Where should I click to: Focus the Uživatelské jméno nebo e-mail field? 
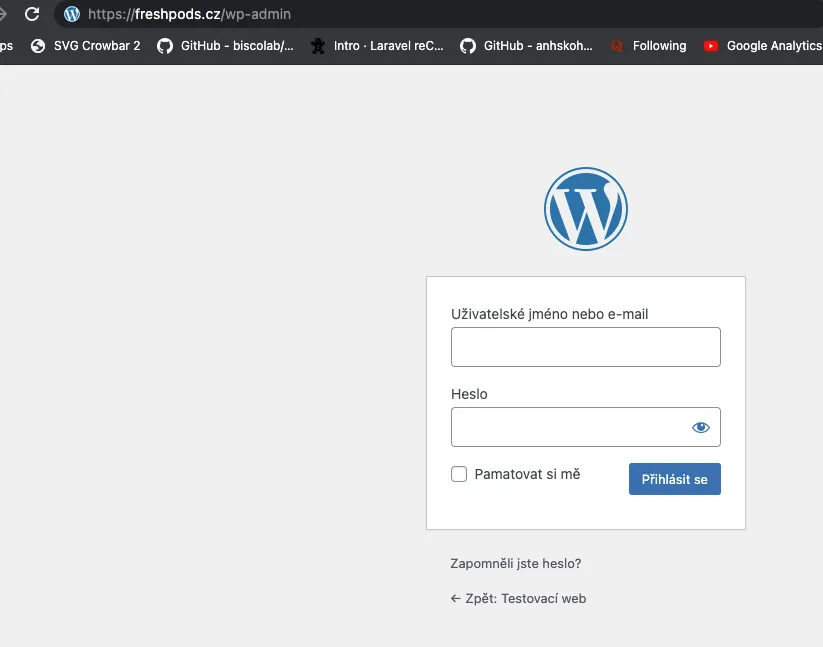[586, 347]
